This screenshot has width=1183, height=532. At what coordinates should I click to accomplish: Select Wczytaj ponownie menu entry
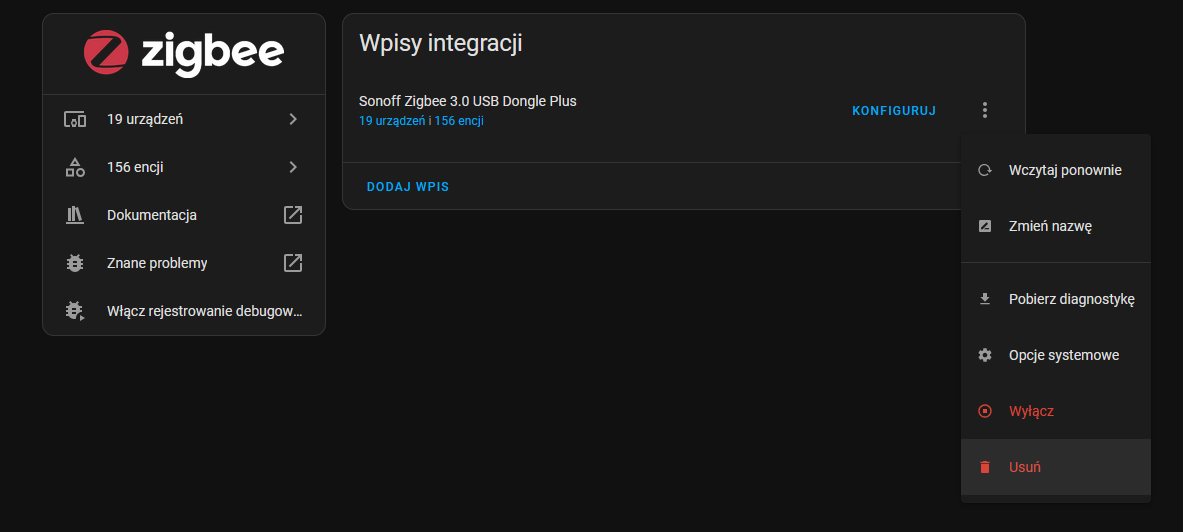1055,171
